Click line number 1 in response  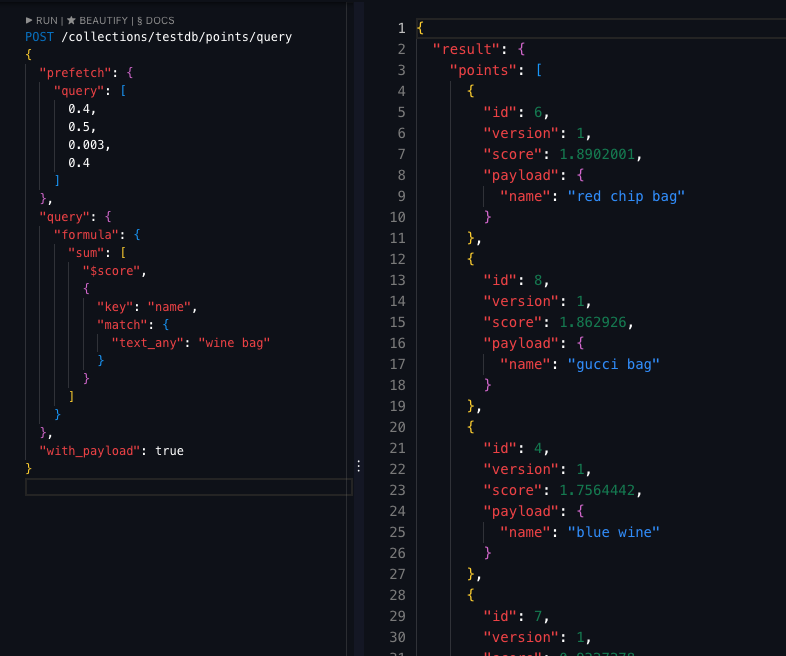(x=401, y=28)
